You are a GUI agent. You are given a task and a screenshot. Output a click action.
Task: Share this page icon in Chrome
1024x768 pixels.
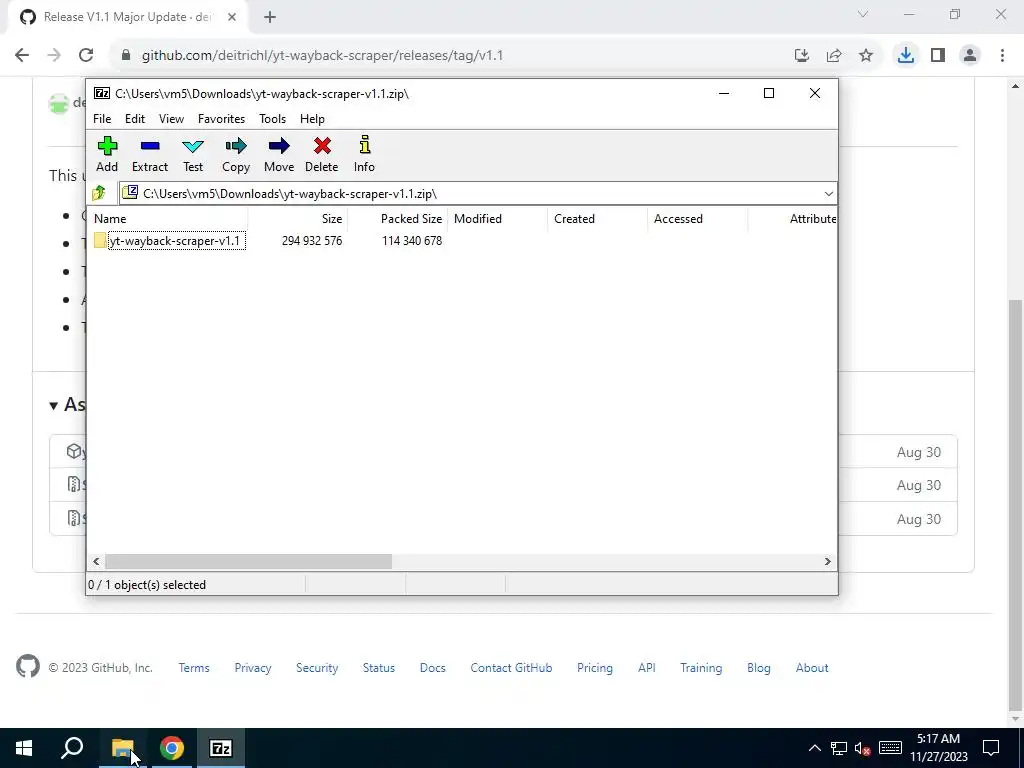834,56
